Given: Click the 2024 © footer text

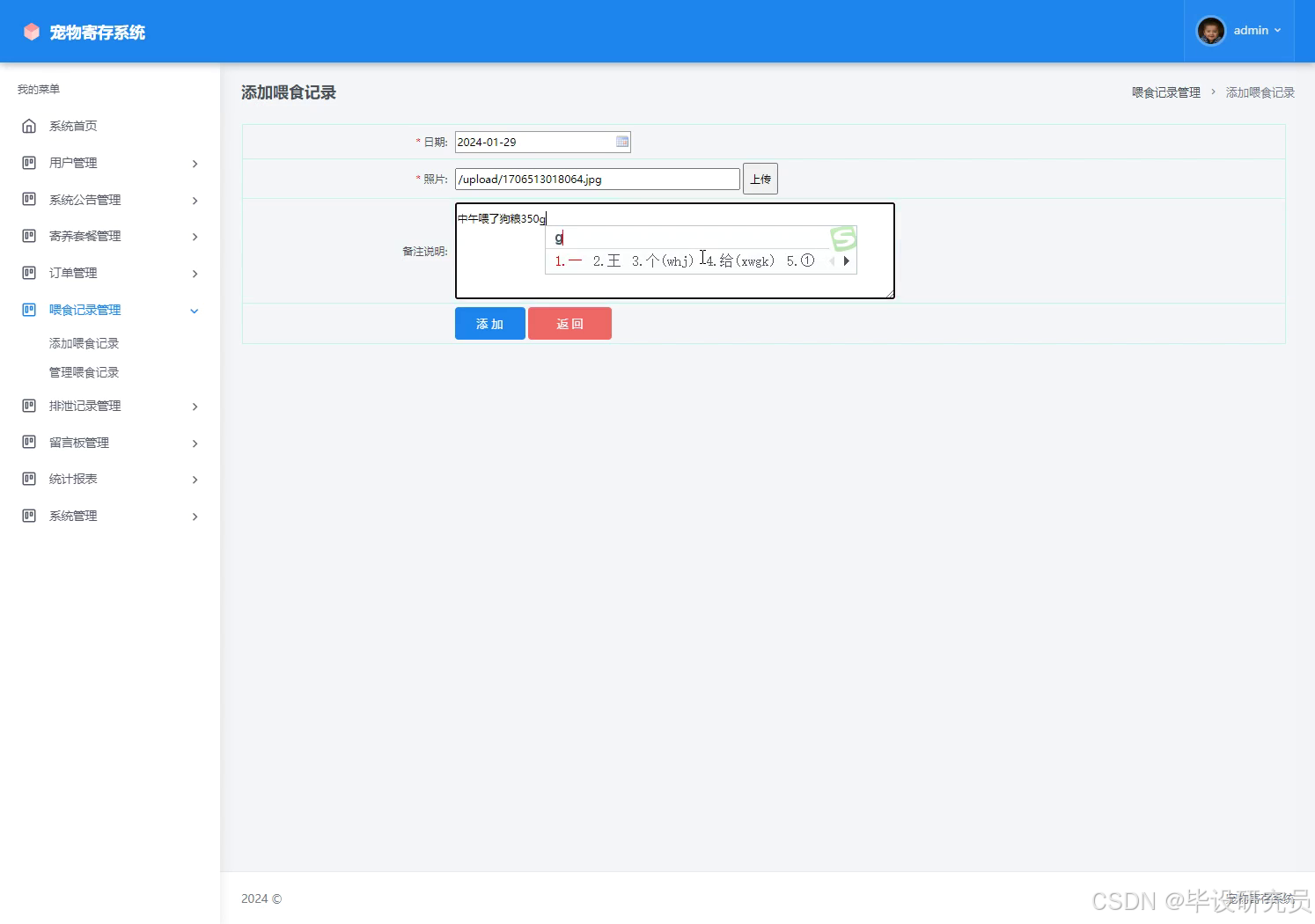Looking at the screenshot, I should click(x=261, y=898).
